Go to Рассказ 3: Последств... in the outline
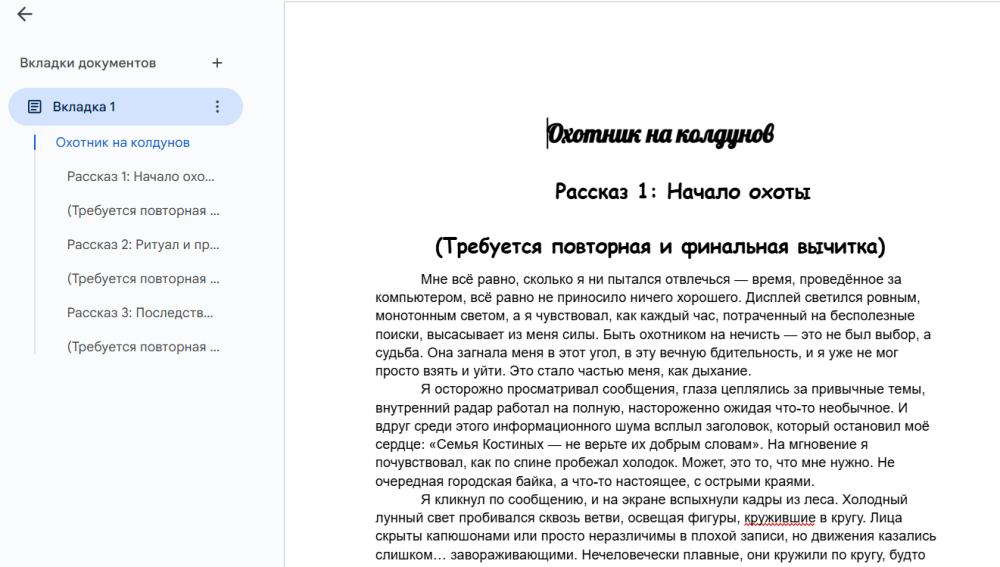The width and height of the screenshot is (1000, 567). (x=141, y=313)
